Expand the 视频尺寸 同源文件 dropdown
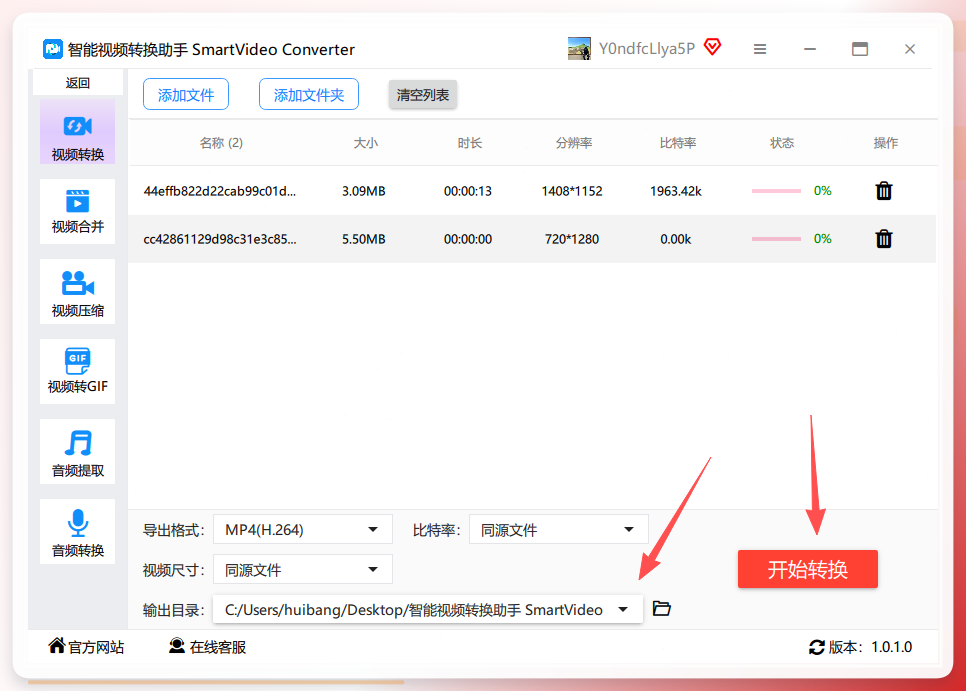Screen dimensions: 966x691 (x=302, y=570)
